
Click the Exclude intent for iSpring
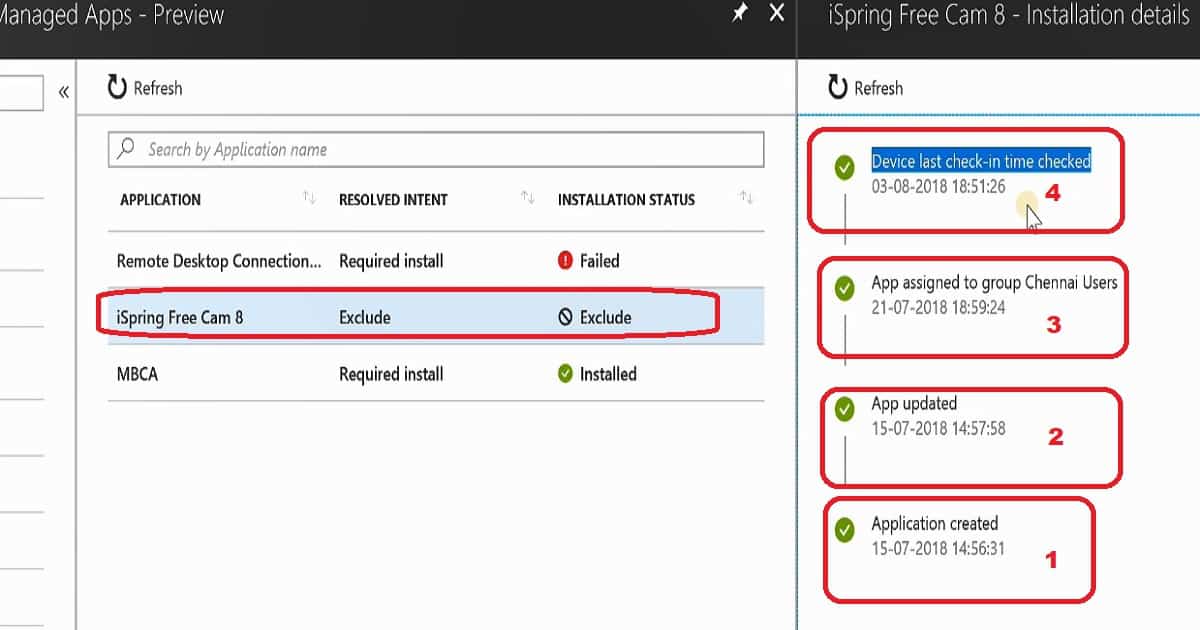point(365,318)
